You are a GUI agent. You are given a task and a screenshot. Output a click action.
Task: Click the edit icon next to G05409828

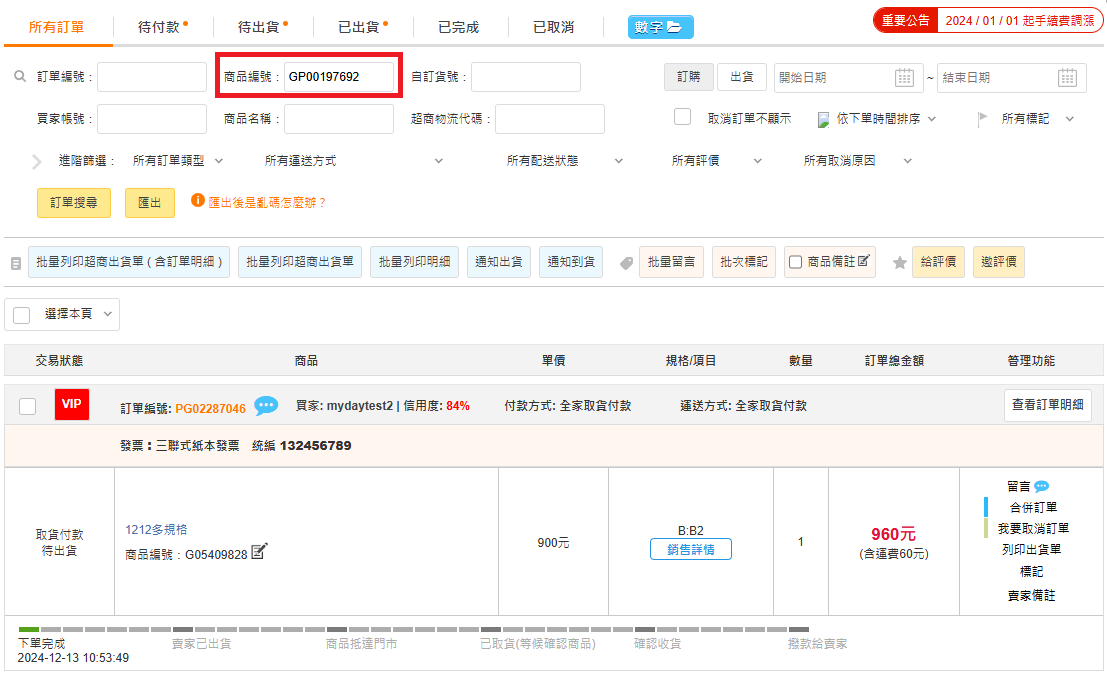click(259, 551)
